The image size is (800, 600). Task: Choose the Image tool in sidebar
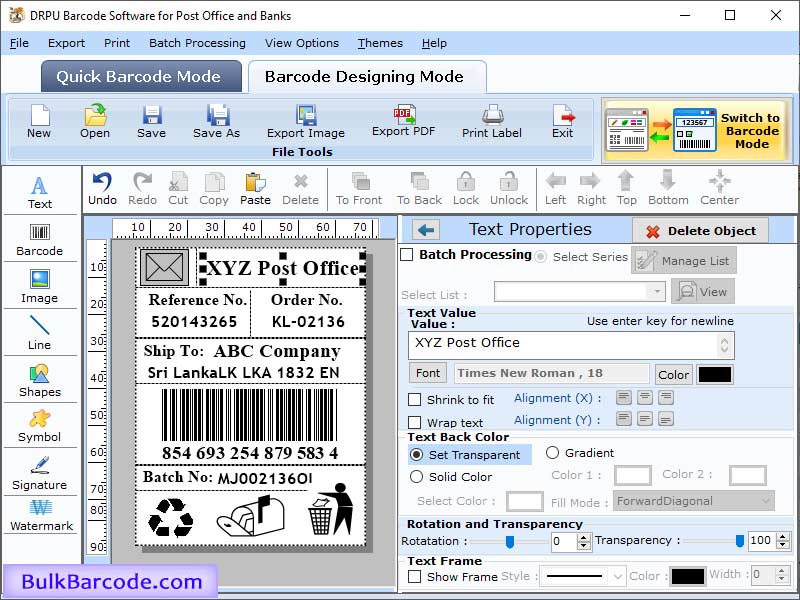[x=40, y=287]
